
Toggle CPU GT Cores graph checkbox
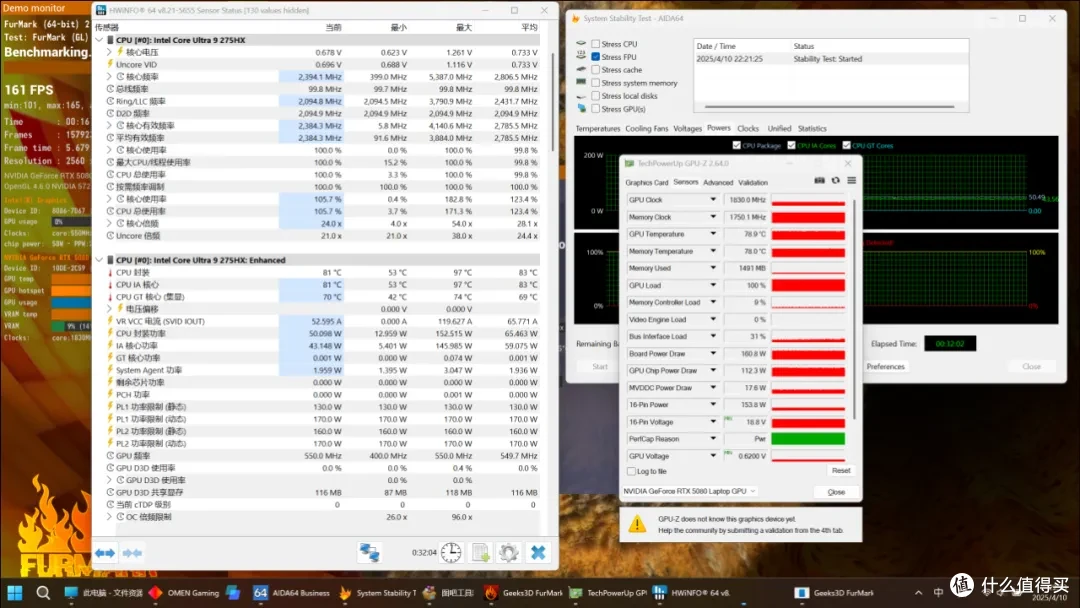click(847, 145)
